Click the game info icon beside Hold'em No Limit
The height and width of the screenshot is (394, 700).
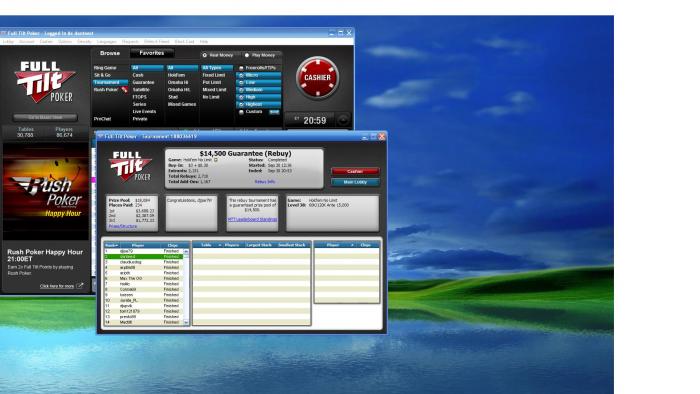pos(216,160)
